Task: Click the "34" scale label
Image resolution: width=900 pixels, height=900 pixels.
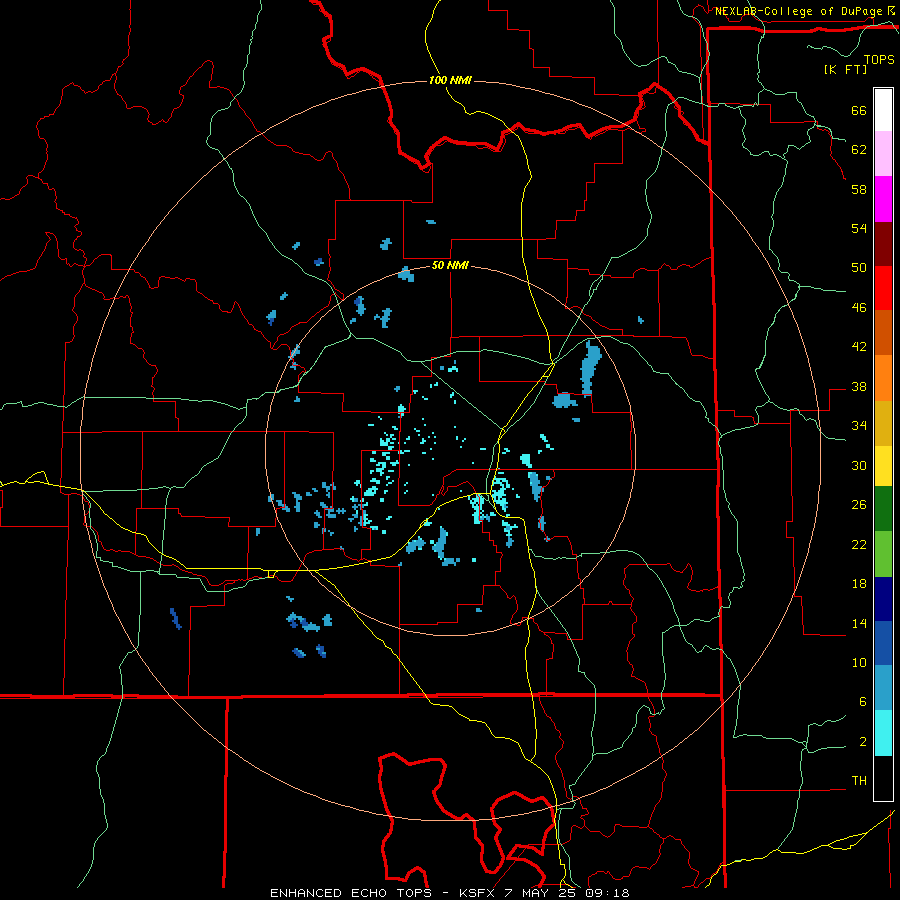Action: pos(859,426)
